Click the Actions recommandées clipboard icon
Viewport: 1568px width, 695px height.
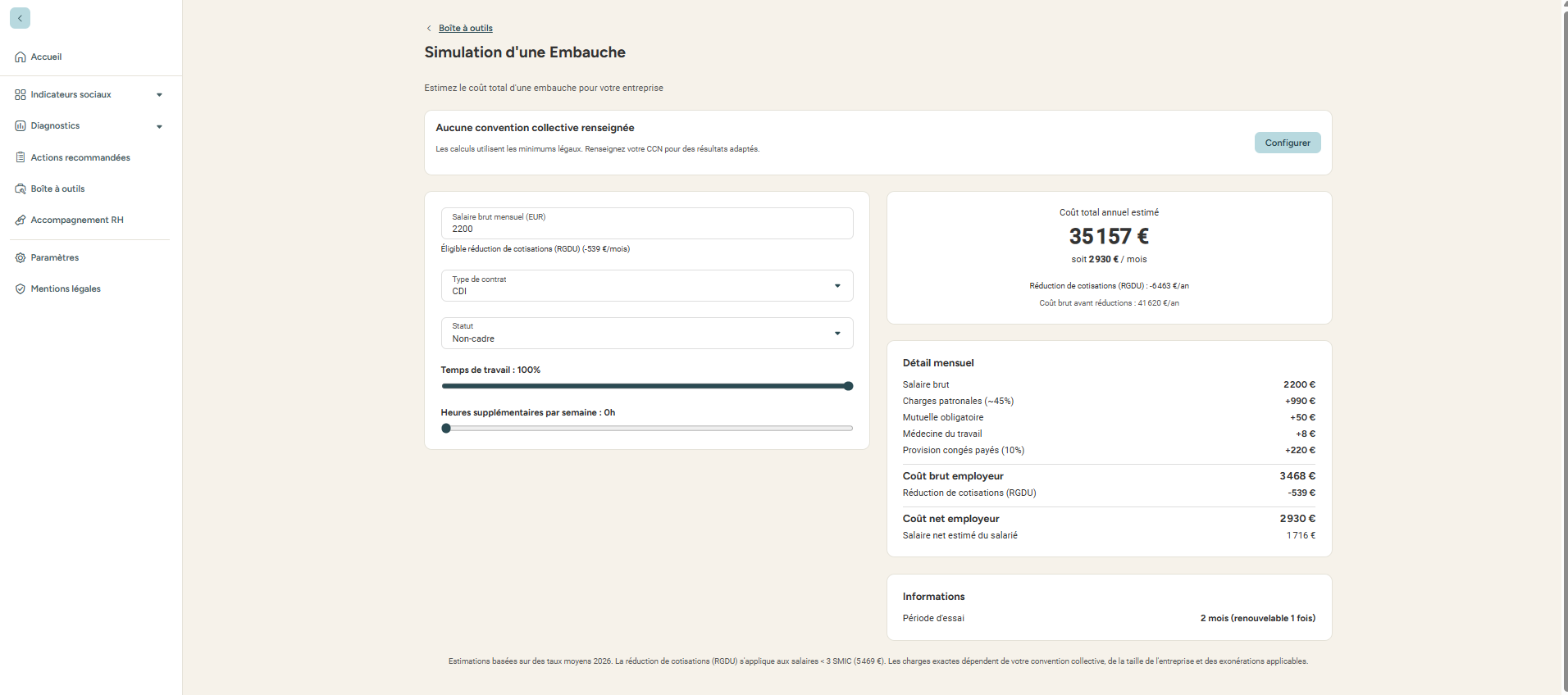click(x=21, y=157)
